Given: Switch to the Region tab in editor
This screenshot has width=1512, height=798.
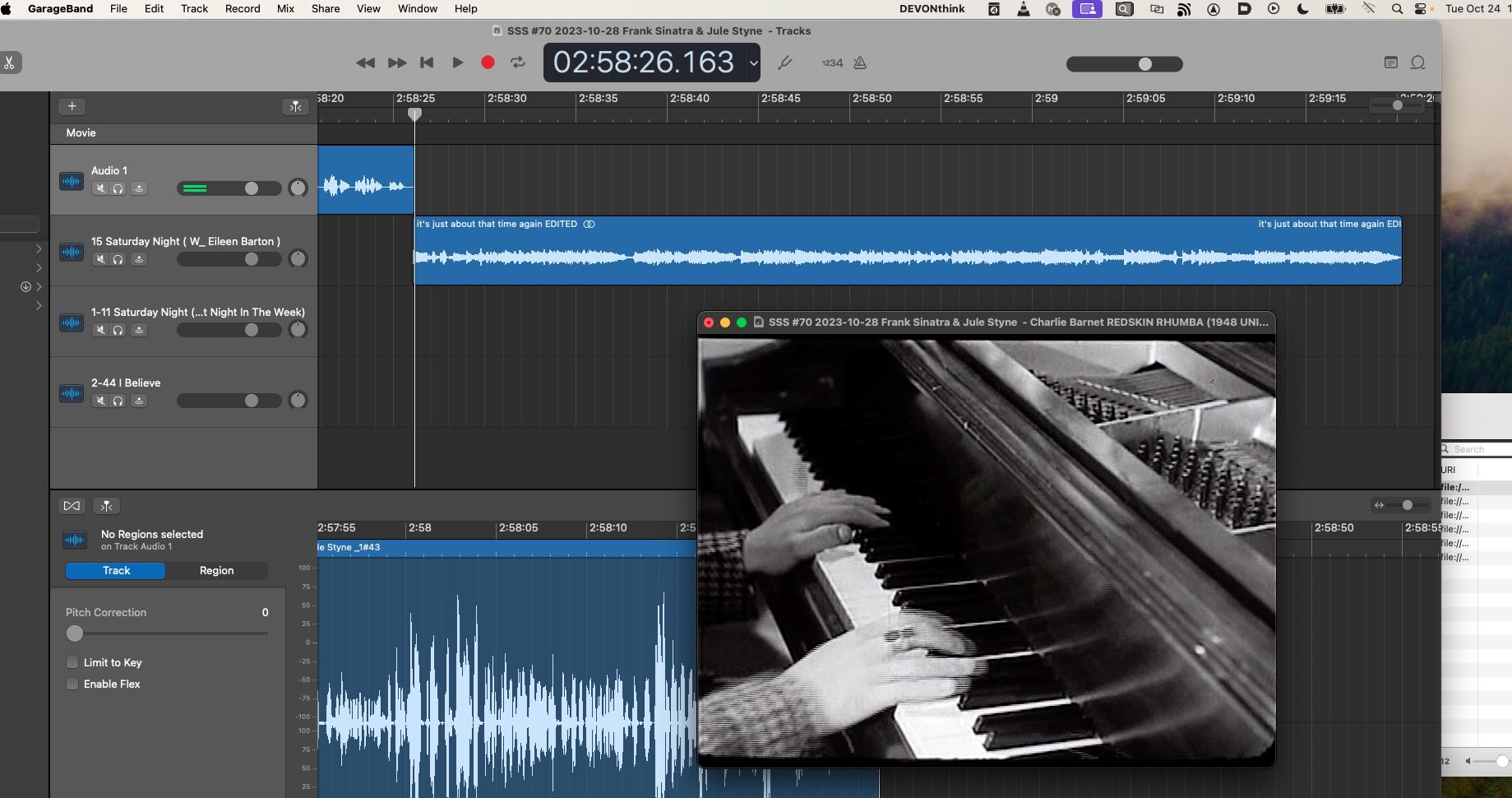Looking at the screenshot, I should point(216,570).
